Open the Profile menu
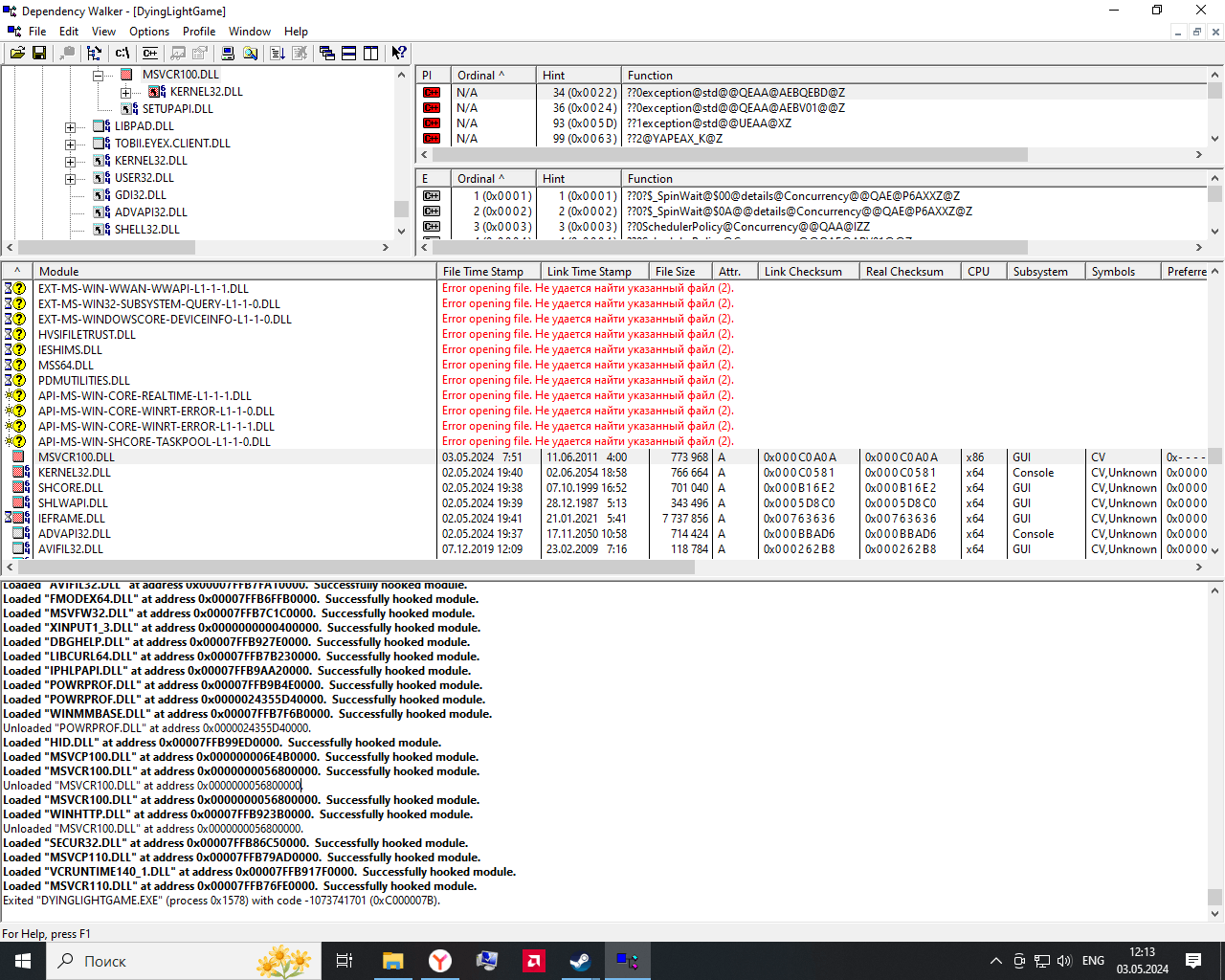The width and height of the screenshot is (1225, 980). coord(199,32)
